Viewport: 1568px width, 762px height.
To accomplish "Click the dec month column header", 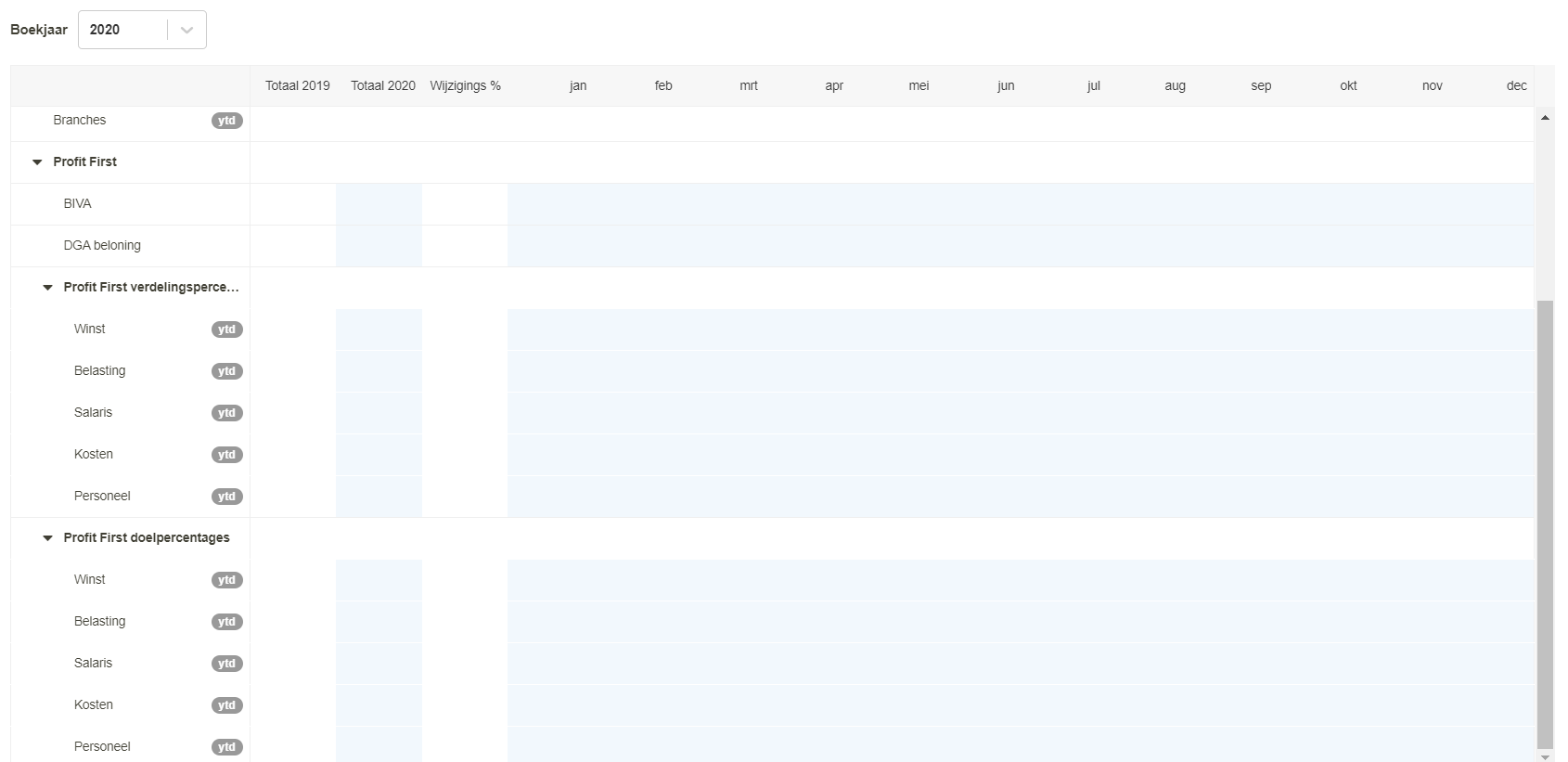I will point(1516,85).
